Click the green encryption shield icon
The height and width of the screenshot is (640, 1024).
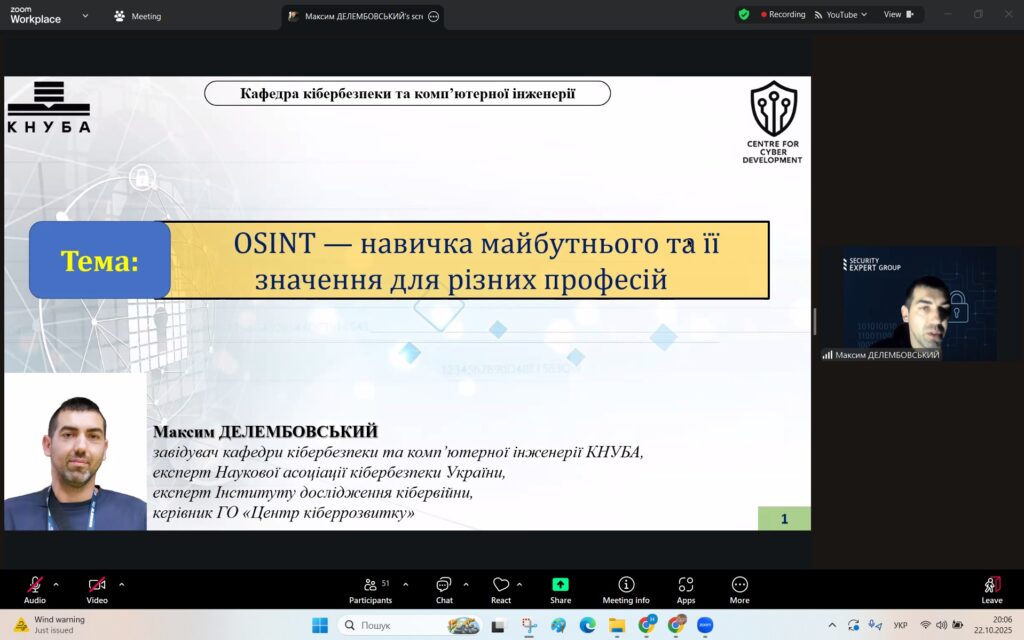pos(744,15)
